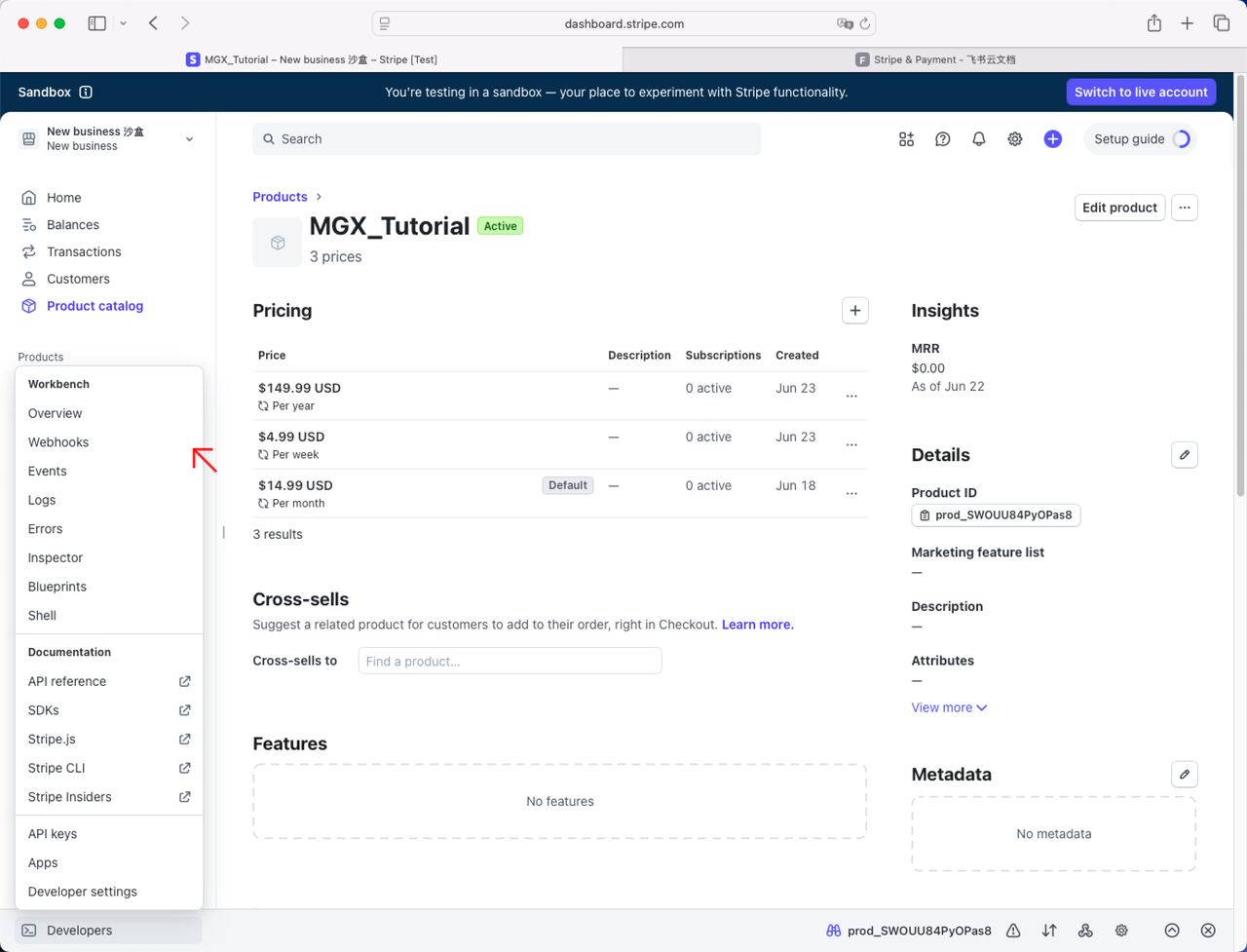The height and width of the screenshot is (952, 1247).
Task: Click the Safari sidebar toggle icon
Action: pos(97,23)
